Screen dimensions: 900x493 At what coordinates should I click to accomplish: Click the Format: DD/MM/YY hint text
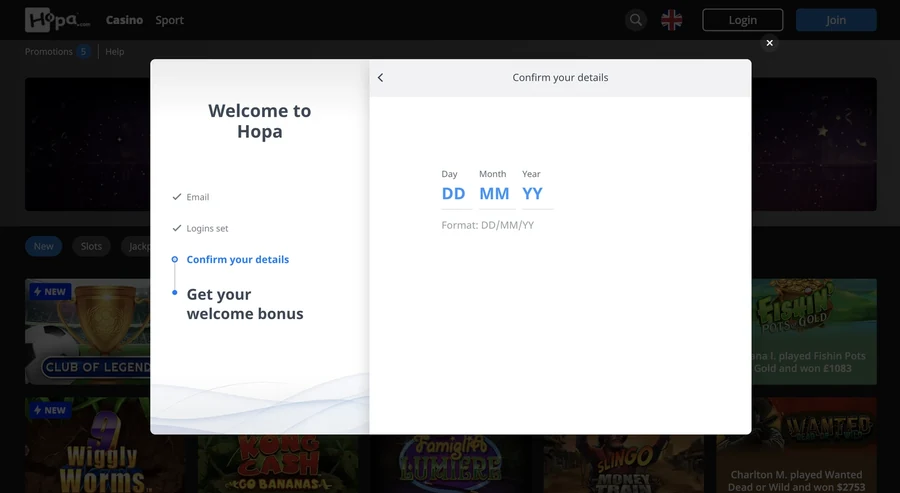[x=487, y=225]
